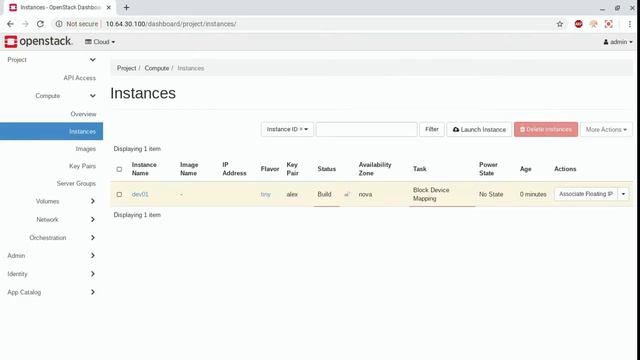Click the Instance Name column header
This screenshot has height=360, width=640.
point(144,169)
